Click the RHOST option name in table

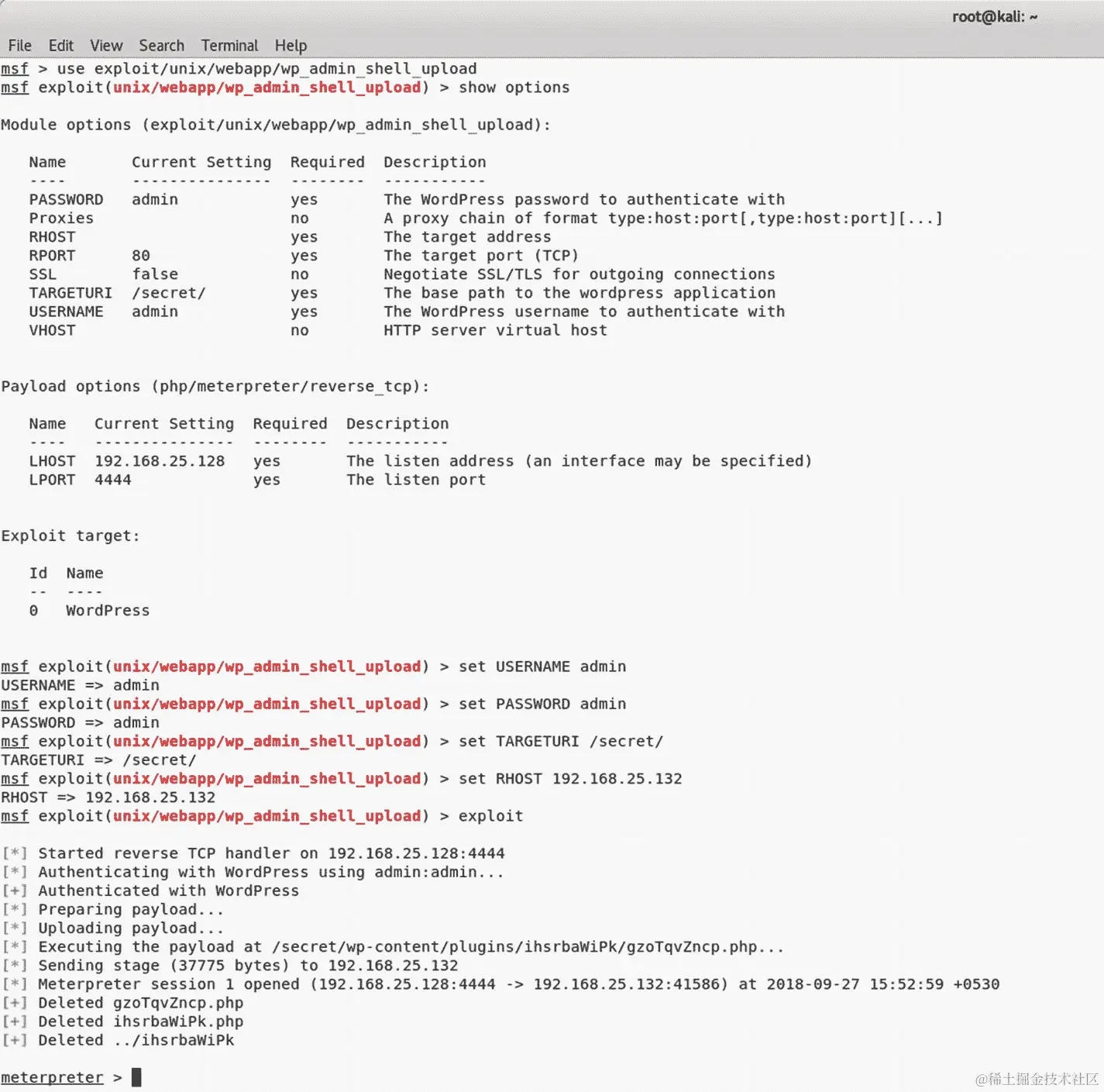tap(52, 237)
